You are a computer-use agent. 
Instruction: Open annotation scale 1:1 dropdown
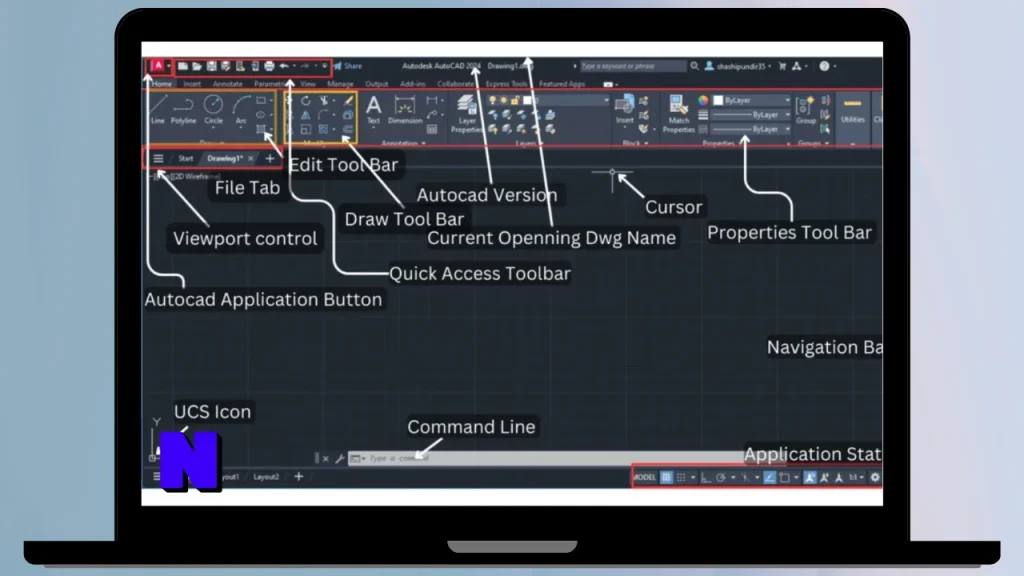(856, 477)
